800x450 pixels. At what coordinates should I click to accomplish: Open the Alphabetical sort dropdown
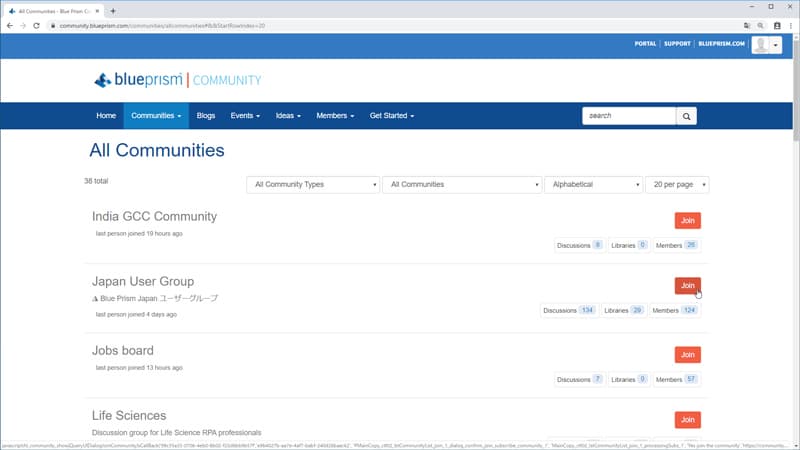(593, 185)
